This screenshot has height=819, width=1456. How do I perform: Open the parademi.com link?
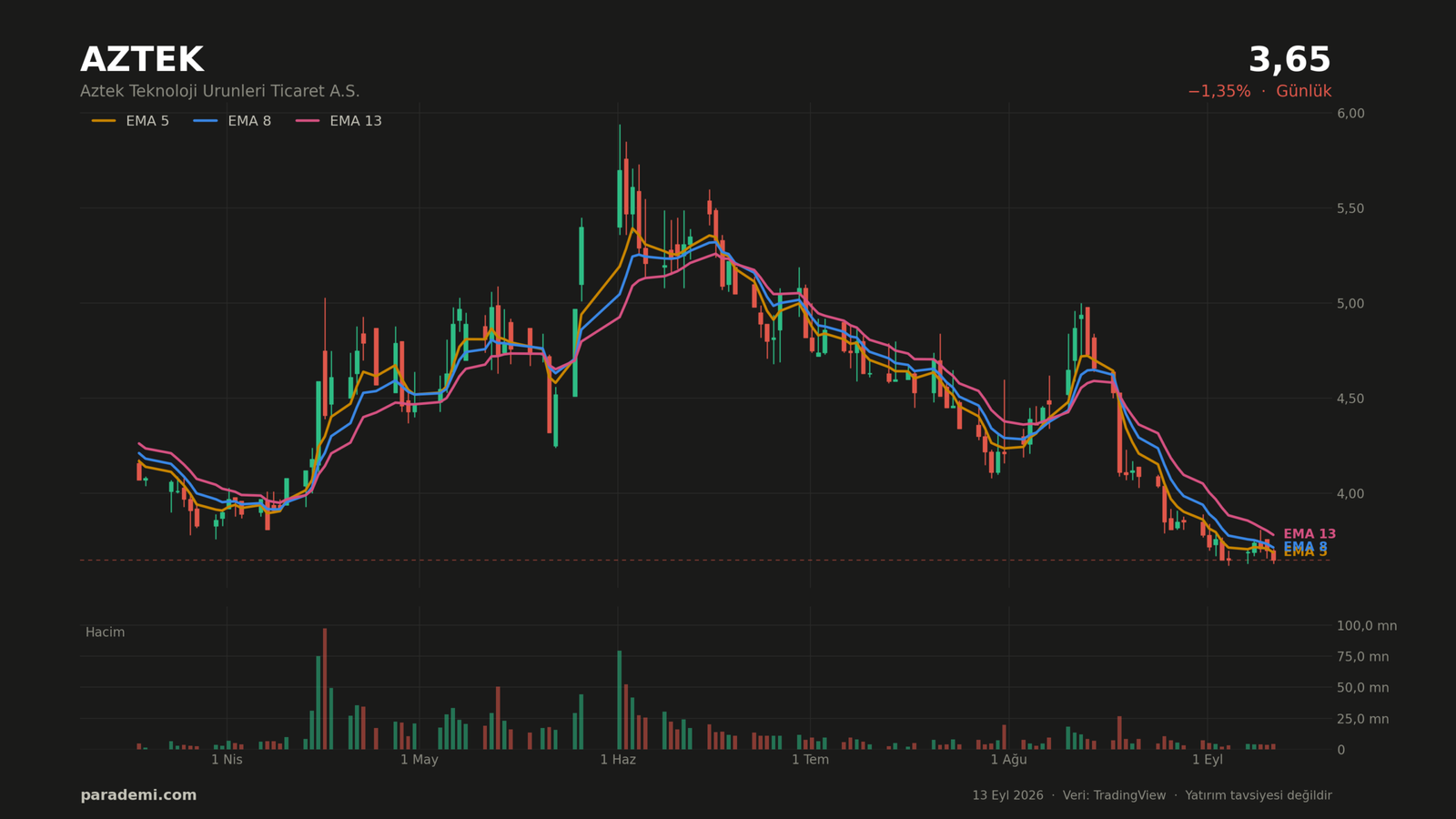[138, 795]
